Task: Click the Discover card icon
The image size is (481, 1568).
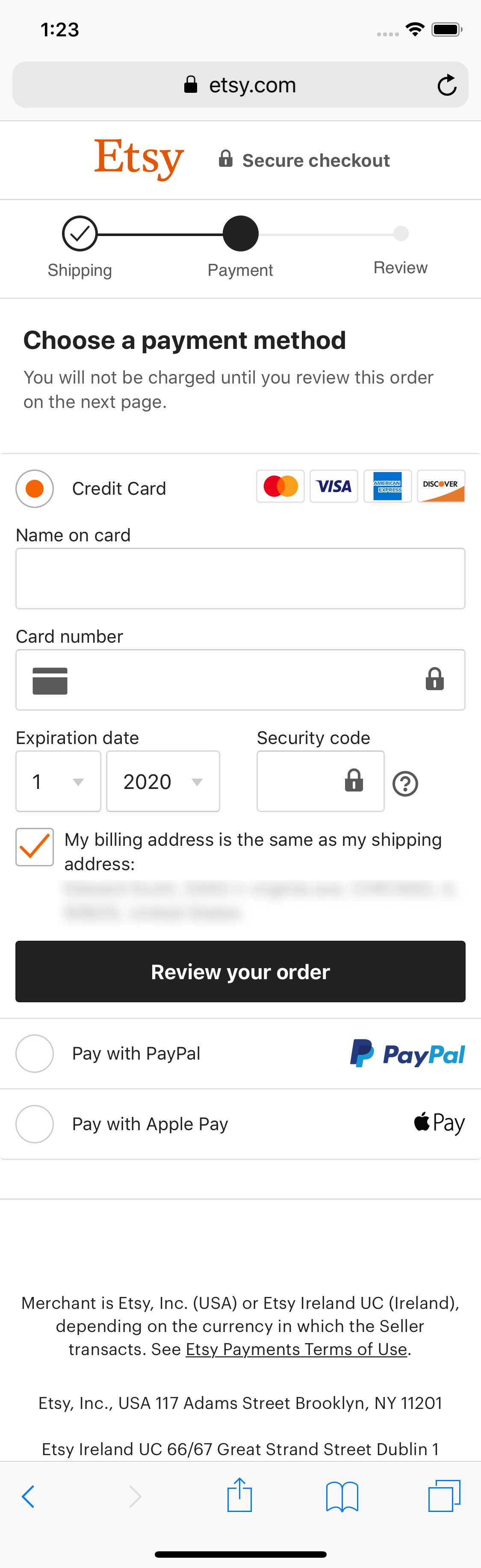Action: pos(441,486)
